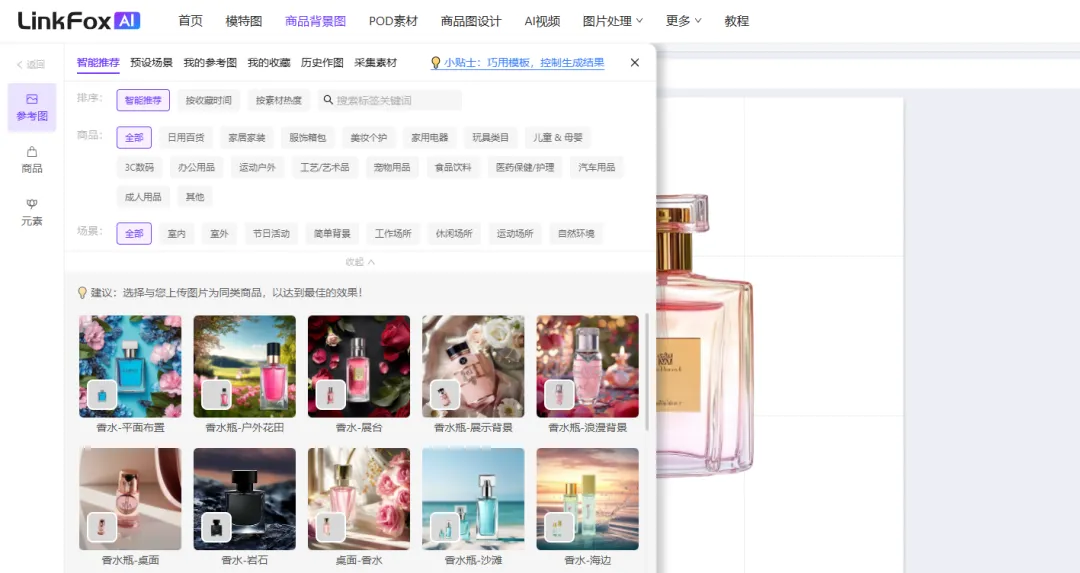Sort by 按收藏时间
This screenshot has width=1080, height=573.
click(209, 100)
